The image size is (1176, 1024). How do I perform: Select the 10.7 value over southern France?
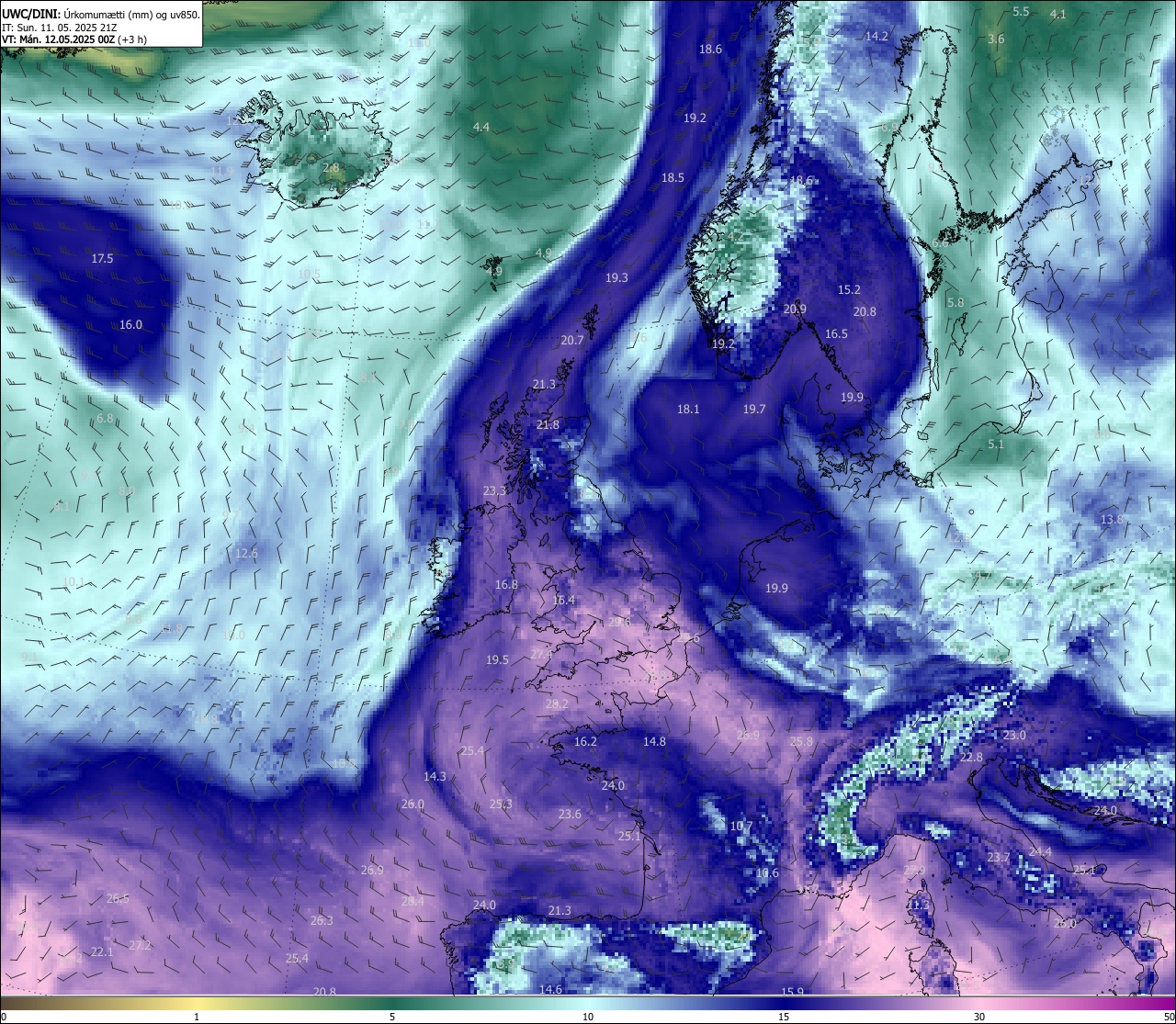741,827
